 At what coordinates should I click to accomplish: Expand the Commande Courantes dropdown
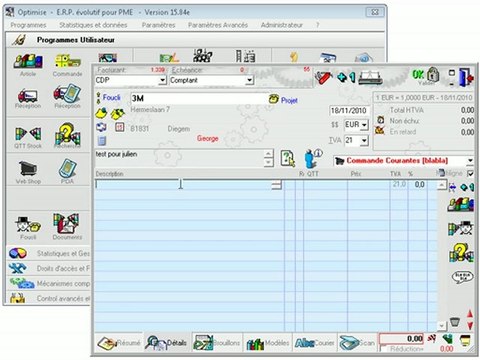coord(470,161)
